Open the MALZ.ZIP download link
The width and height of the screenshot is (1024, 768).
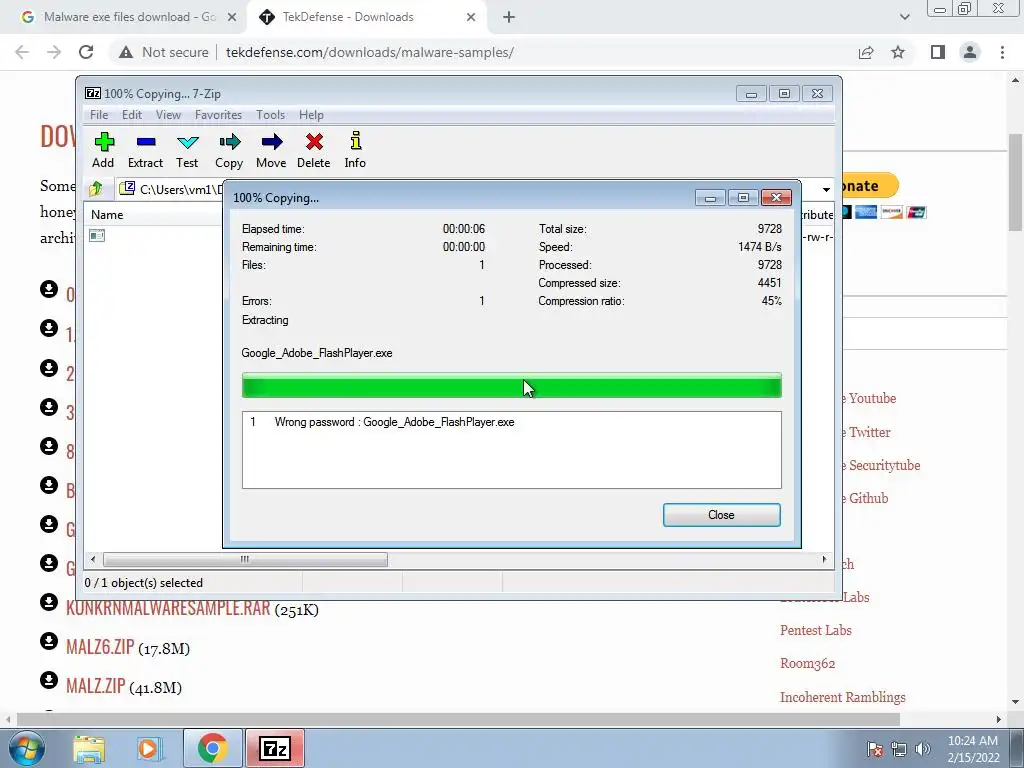point(95,686)
